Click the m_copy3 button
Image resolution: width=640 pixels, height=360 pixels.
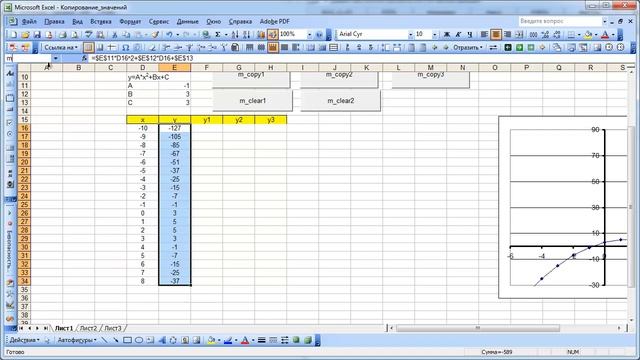(x=431, y=79)
